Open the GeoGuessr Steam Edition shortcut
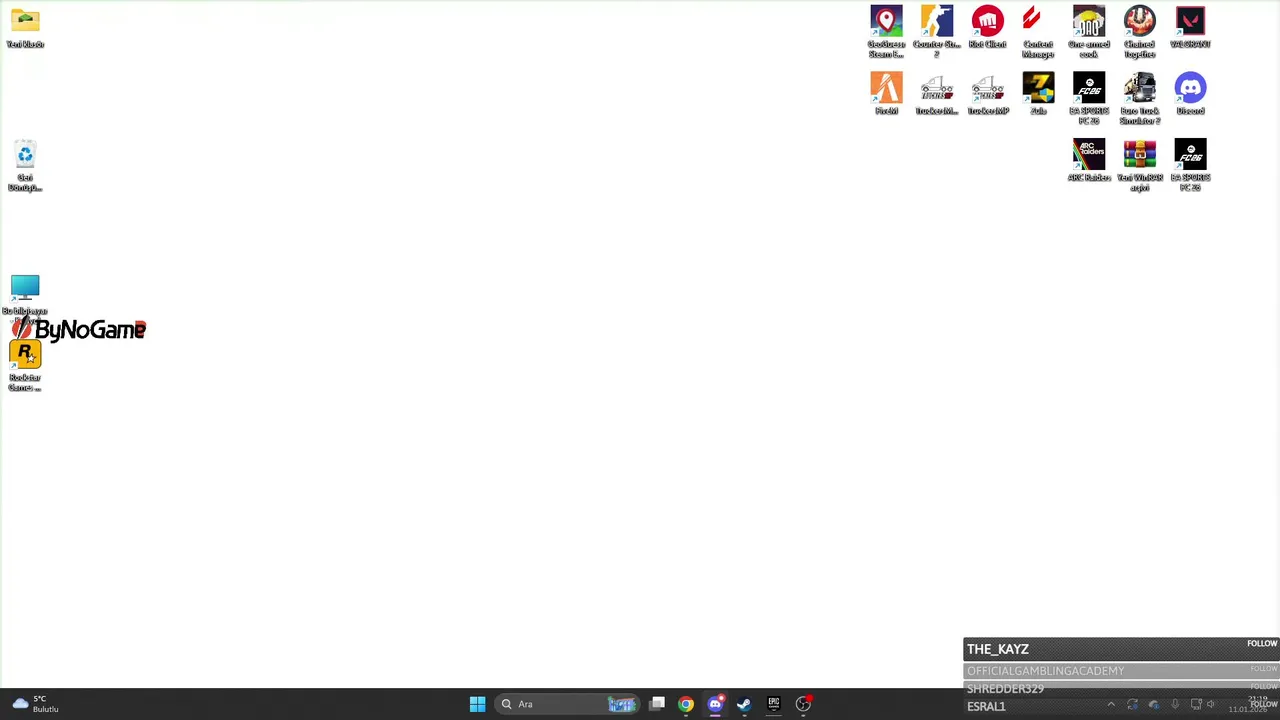 point(886,32)
